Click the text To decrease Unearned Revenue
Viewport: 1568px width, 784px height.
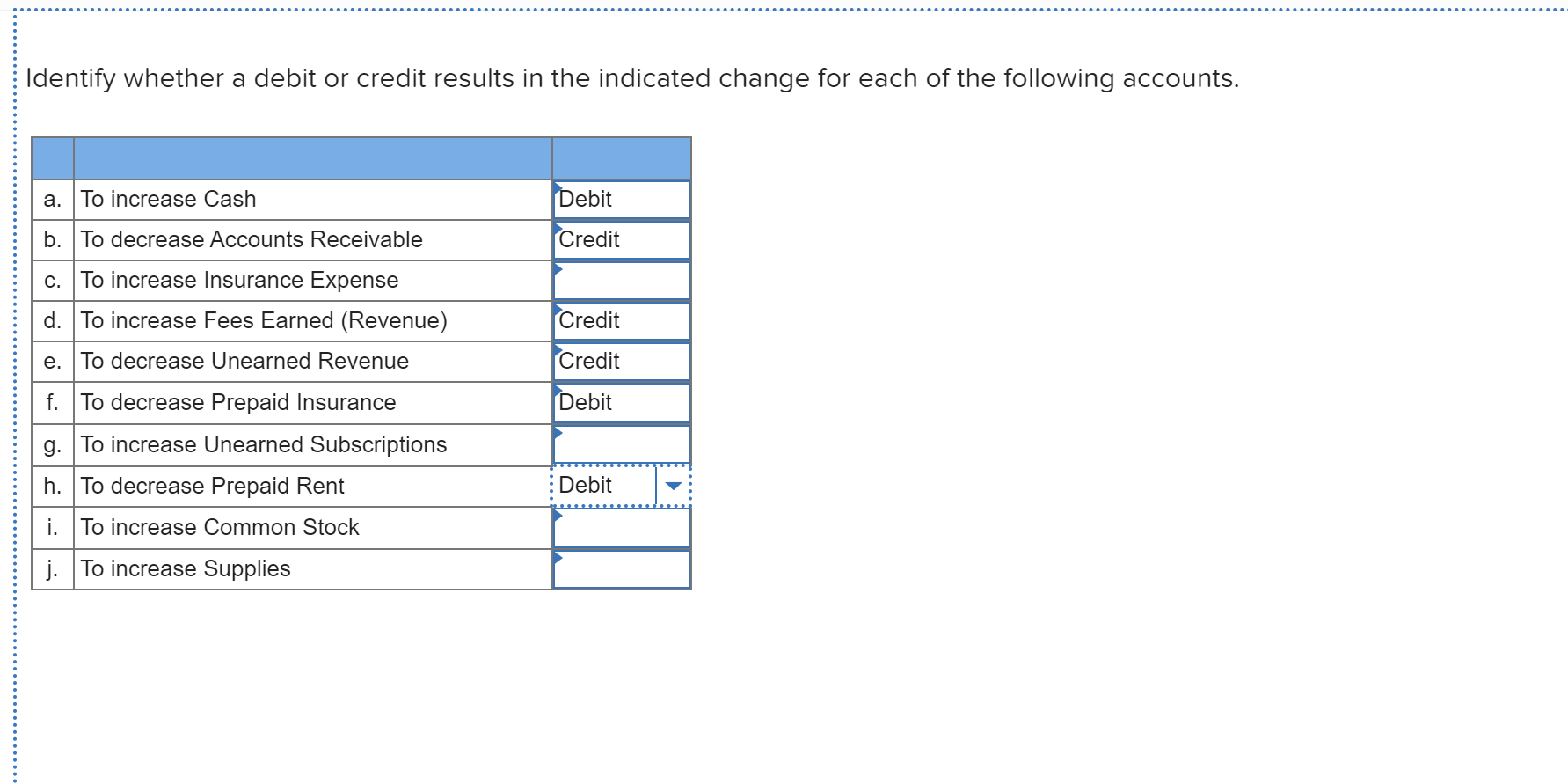(x=244, y=361)
